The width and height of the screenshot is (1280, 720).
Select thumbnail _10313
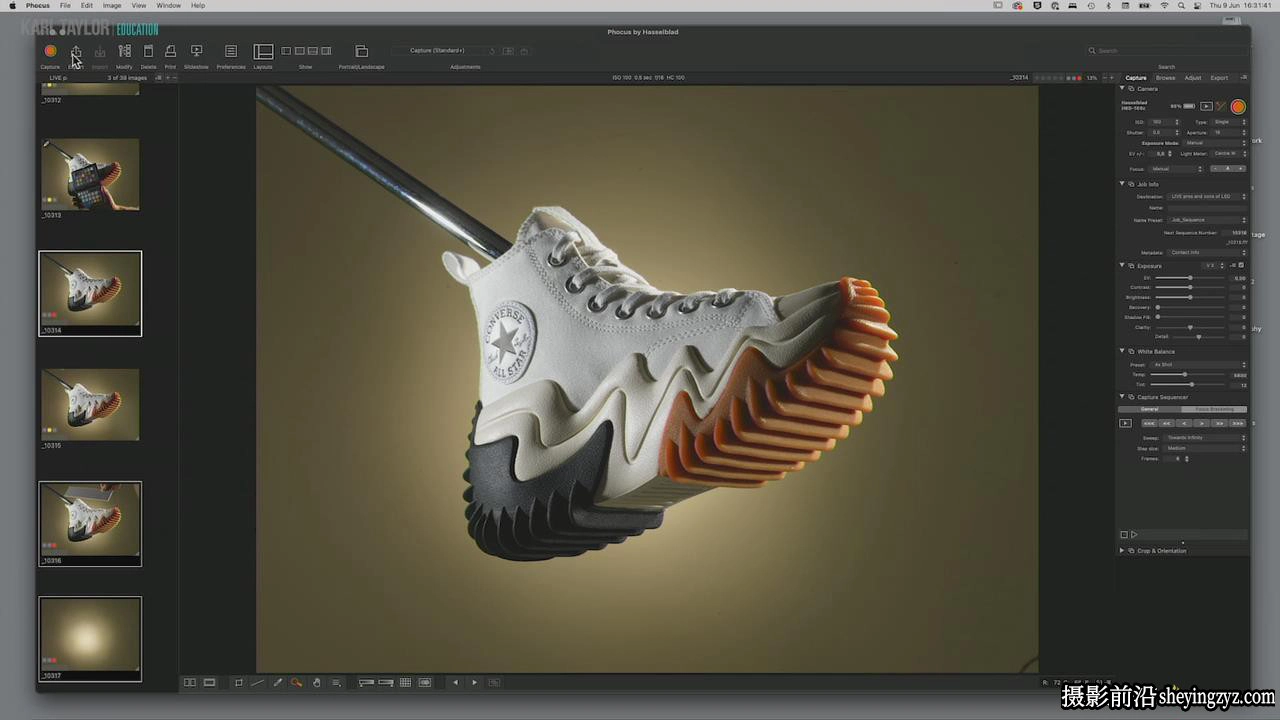point(90,174)
